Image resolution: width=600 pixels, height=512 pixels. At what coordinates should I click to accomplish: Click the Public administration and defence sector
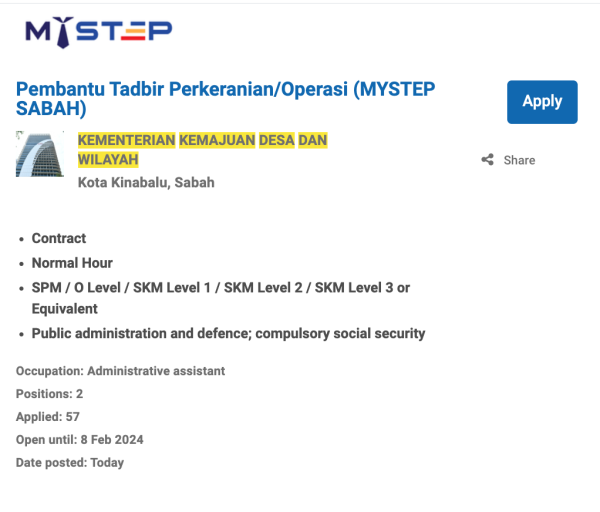(x=228, y=333)
